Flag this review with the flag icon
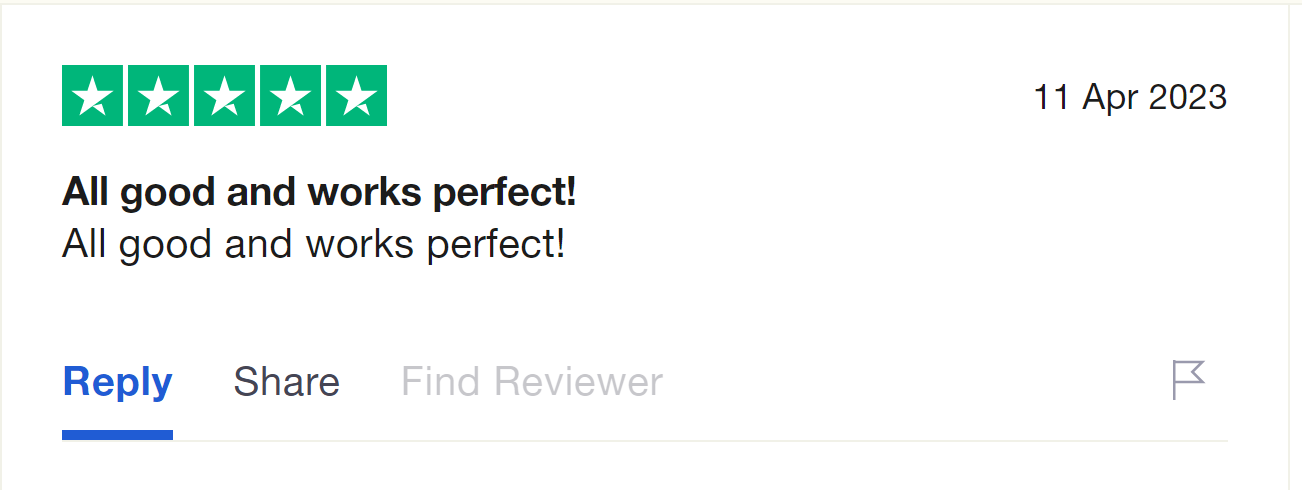 pyautogui.click(x=1188, y=381)
